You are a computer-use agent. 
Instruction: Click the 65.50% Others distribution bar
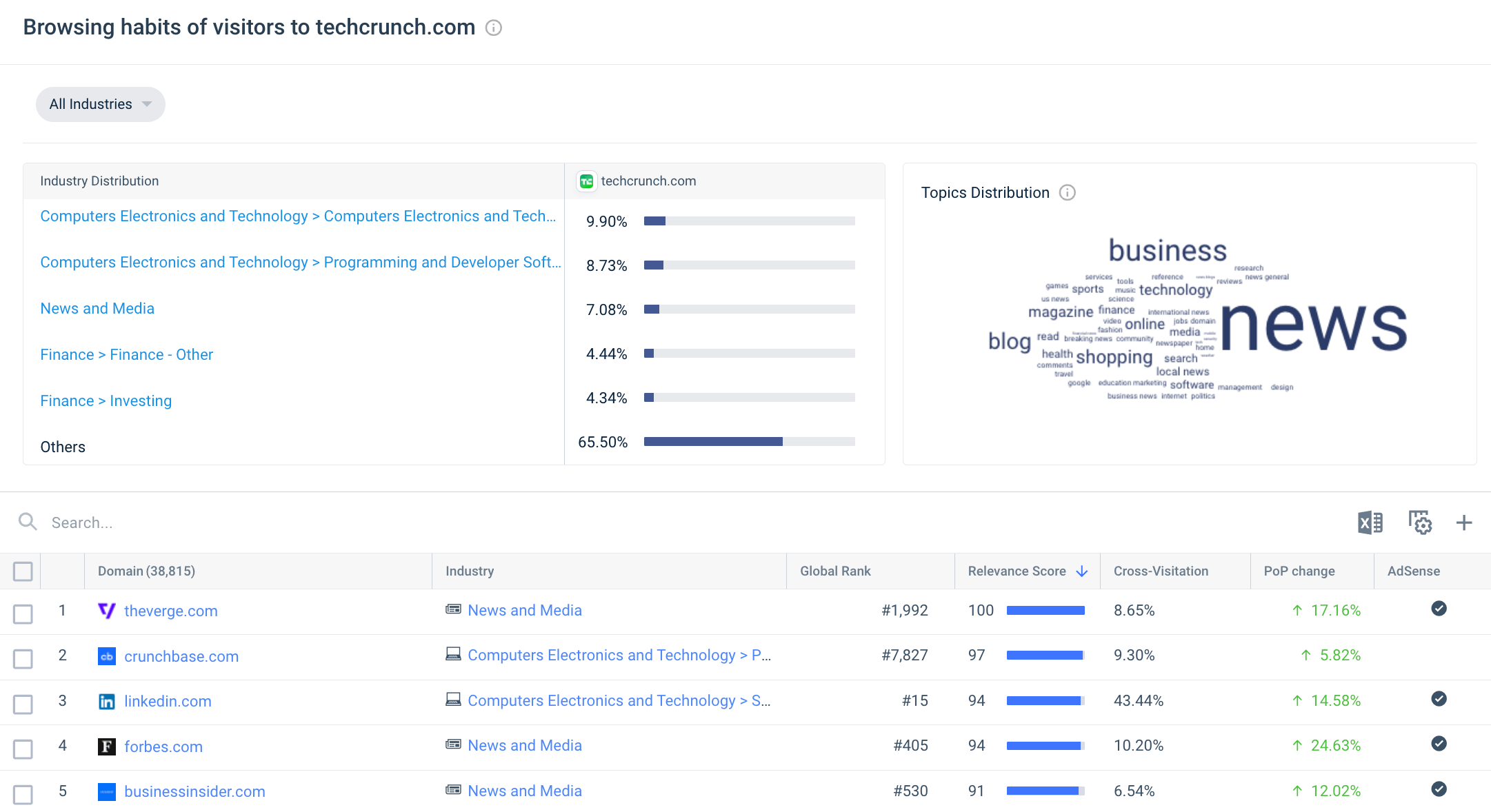(x=750, y=441)
